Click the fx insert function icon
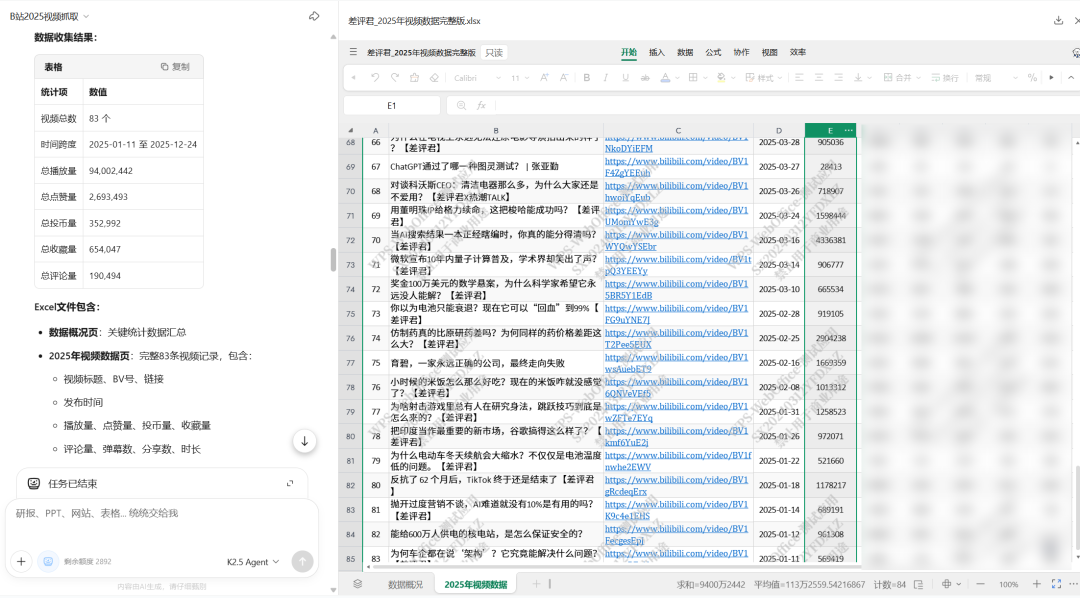This screenshot has width=1080, height=598. tap(481, 105)
